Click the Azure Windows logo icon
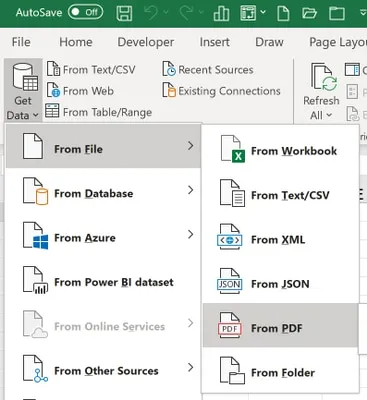The width and height of the screenshot is (367, 400). point(35,236)
